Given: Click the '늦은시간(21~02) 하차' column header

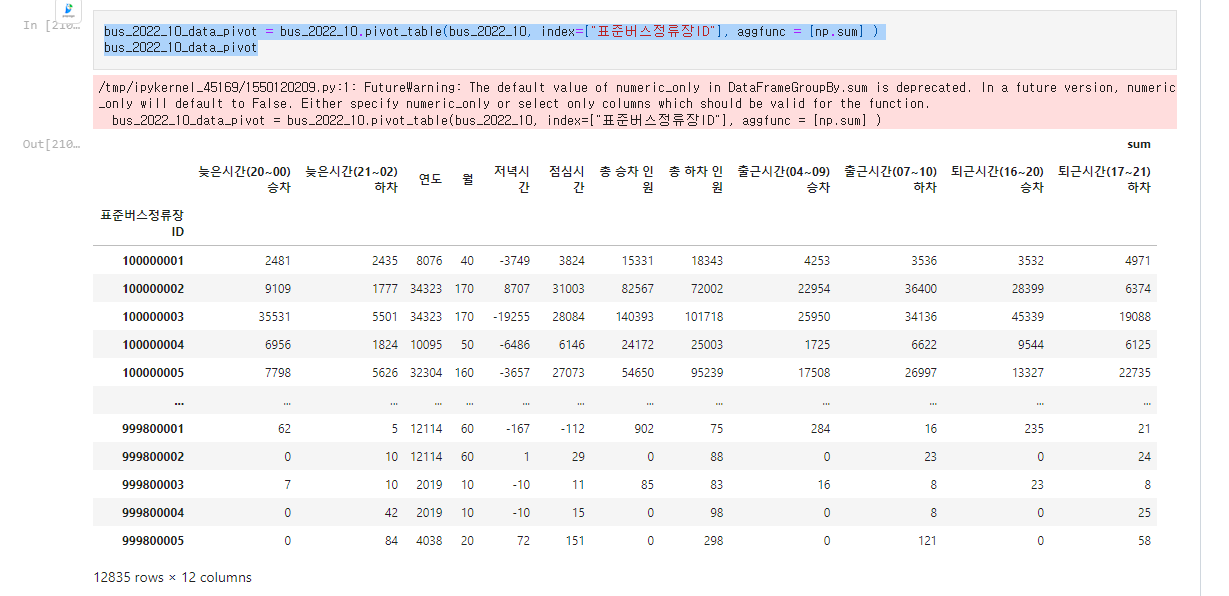Looking at the screenshot, I should pos(351,179).
